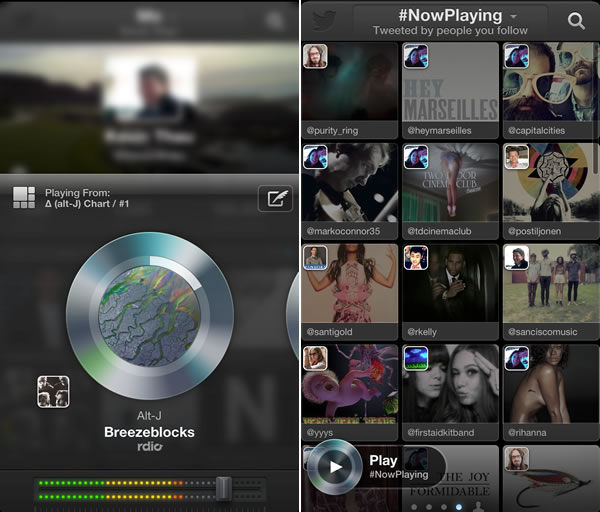The height and width of the screenshot is (512, 600).
Task: Tap the blurred profile photo on left screen
Action: pos(151,91)
